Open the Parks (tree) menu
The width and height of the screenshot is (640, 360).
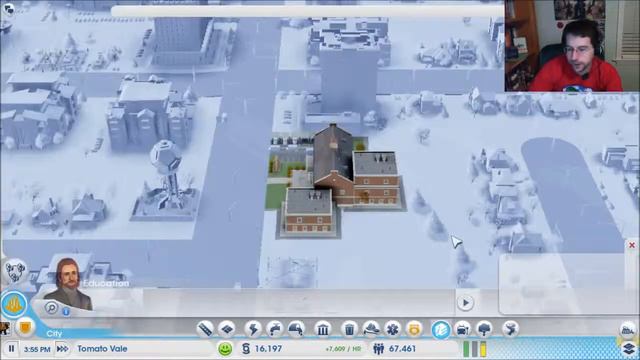click(x=484, y=329)
